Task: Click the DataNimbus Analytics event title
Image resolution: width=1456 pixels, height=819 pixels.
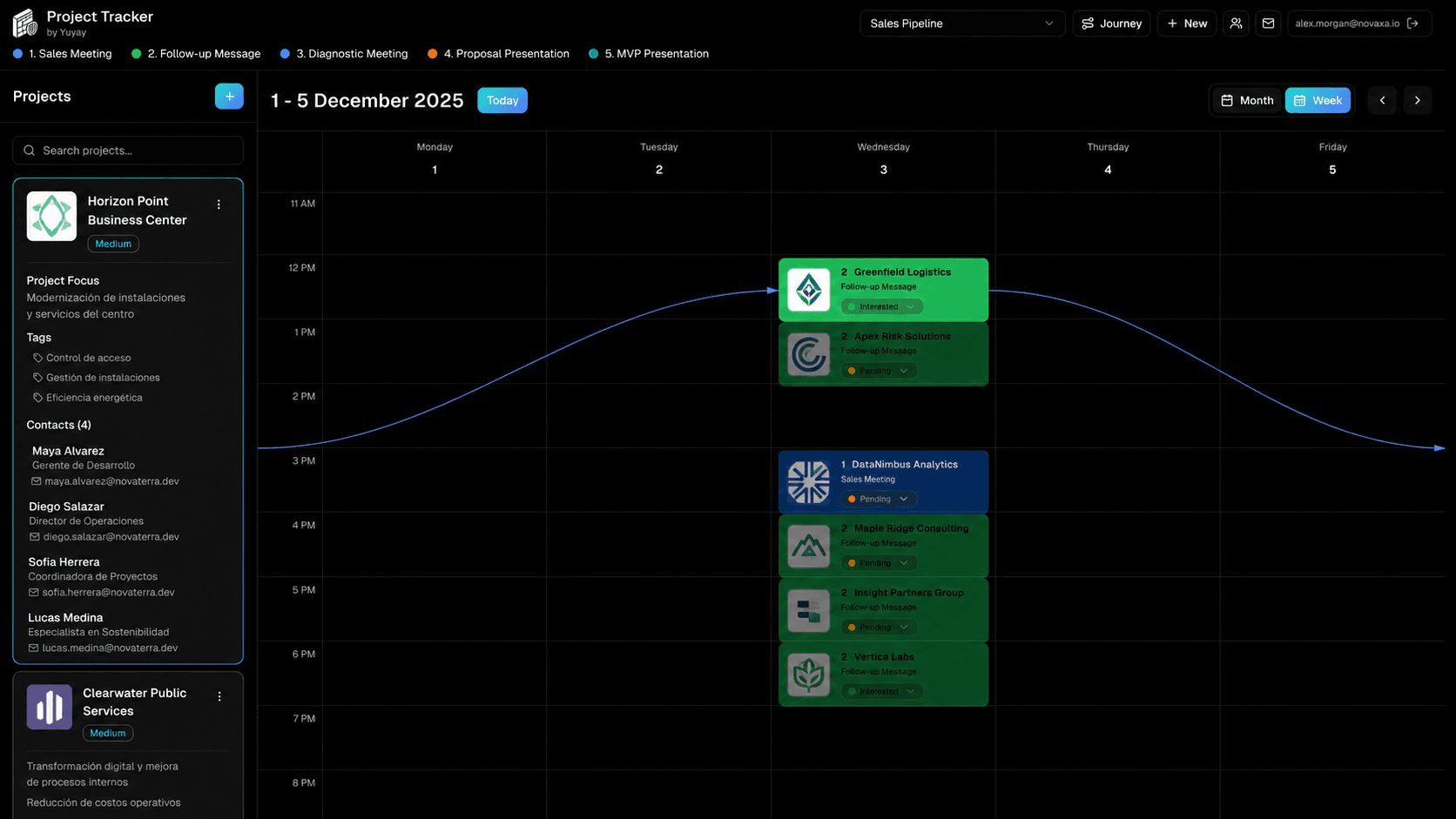Action: click(x=905, y=465)
